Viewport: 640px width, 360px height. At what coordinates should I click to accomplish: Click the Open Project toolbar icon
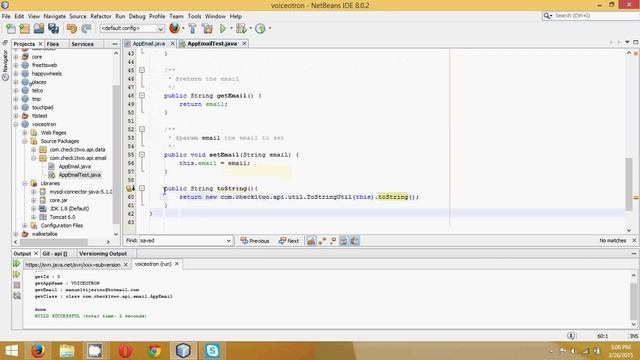tap(39, 28)
